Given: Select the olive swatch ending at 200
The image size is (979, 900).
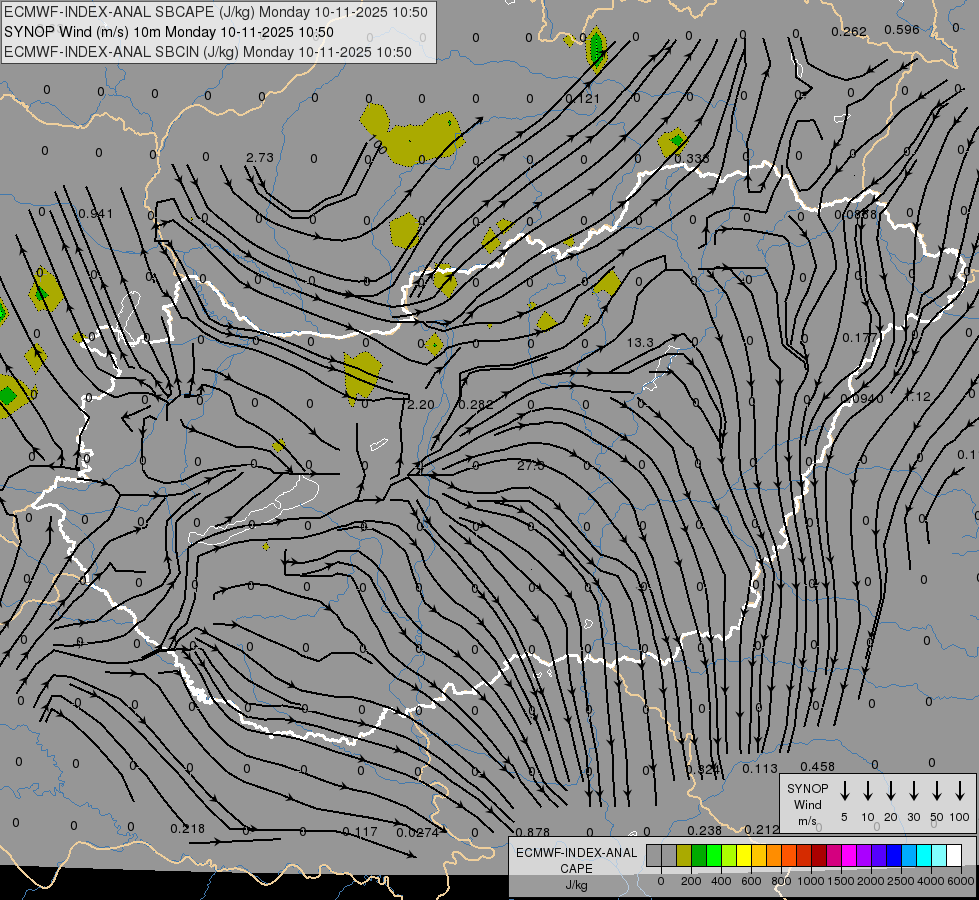Looking at the screenshot, I should click(684, 856).
